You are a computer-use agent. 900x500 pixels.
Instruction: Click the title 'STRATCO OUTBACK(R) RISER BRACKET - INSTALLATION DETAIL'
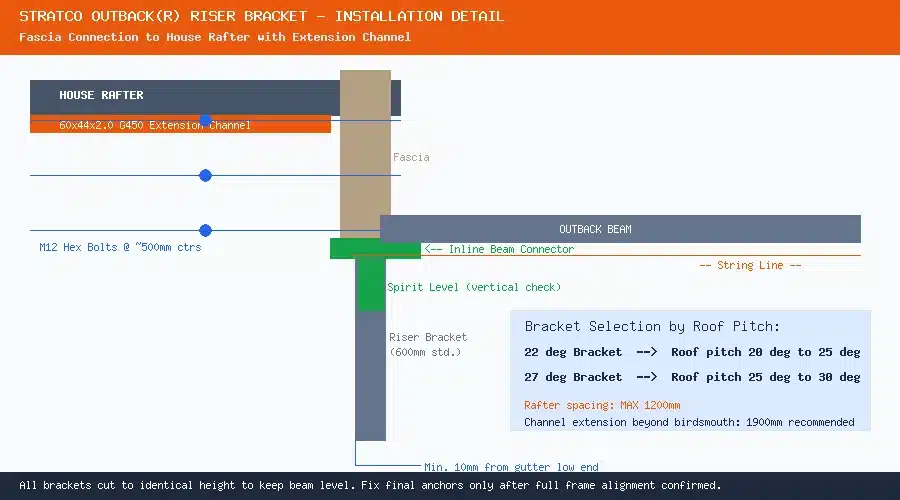tap(261, 16)
